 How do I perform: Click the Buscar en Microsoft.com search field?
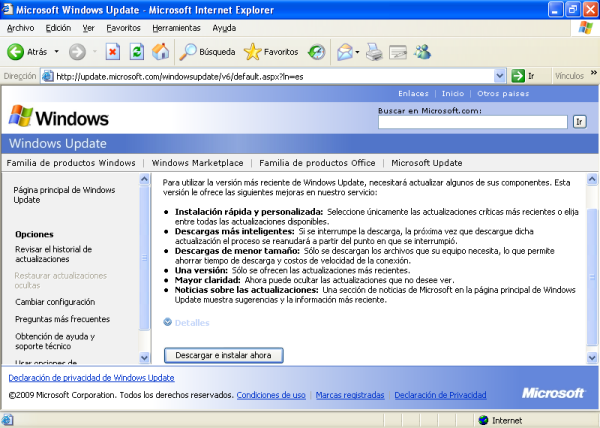coord(473,122)
